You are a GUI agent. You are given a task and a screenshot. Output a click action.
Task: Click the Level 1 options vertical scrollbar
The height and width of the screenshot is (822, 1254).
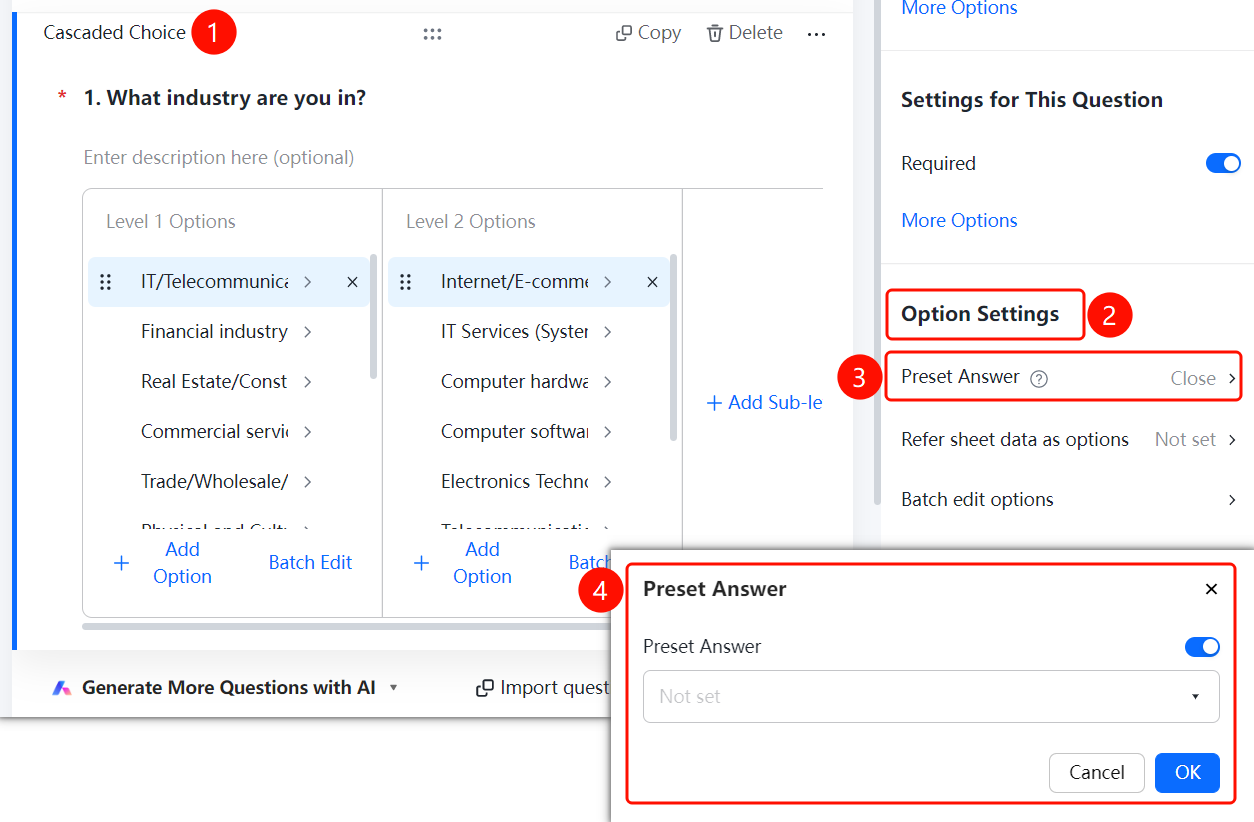click(374, 317)
